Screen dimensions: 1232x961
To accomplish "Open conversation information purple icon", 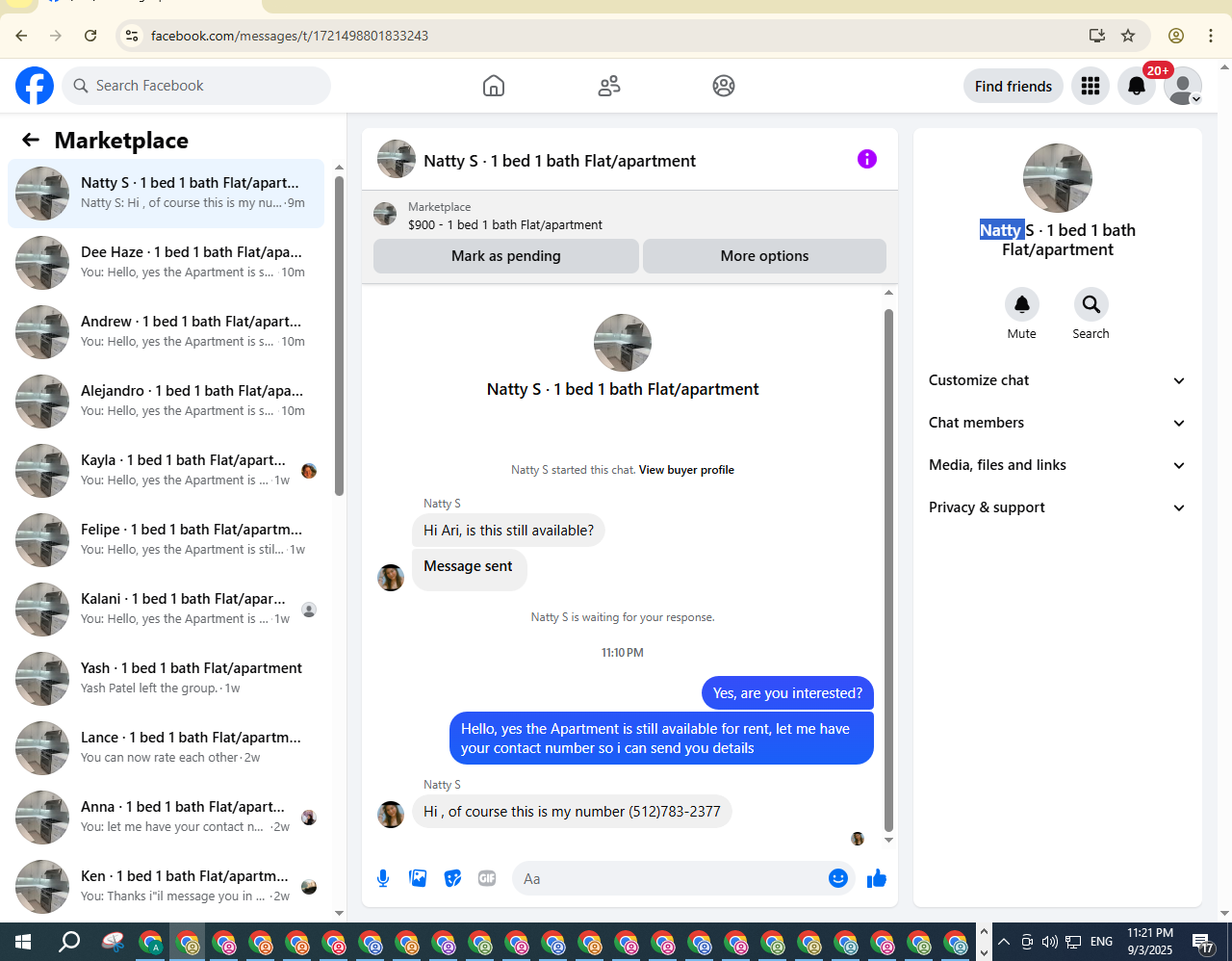I will (x=867, y=159).
